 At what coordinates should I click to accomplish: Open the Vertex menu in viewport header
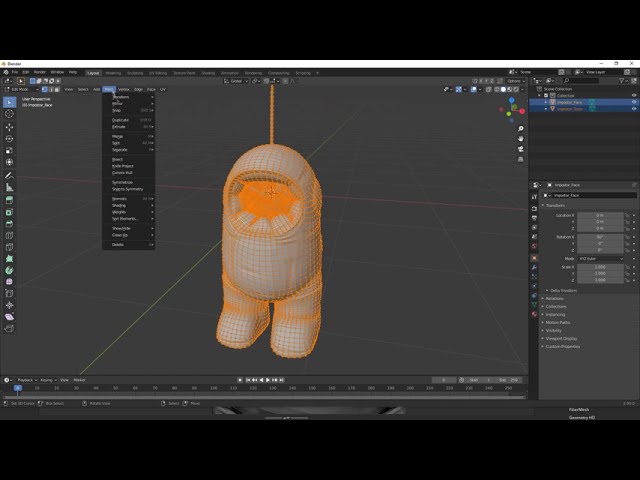click(124, 89)
